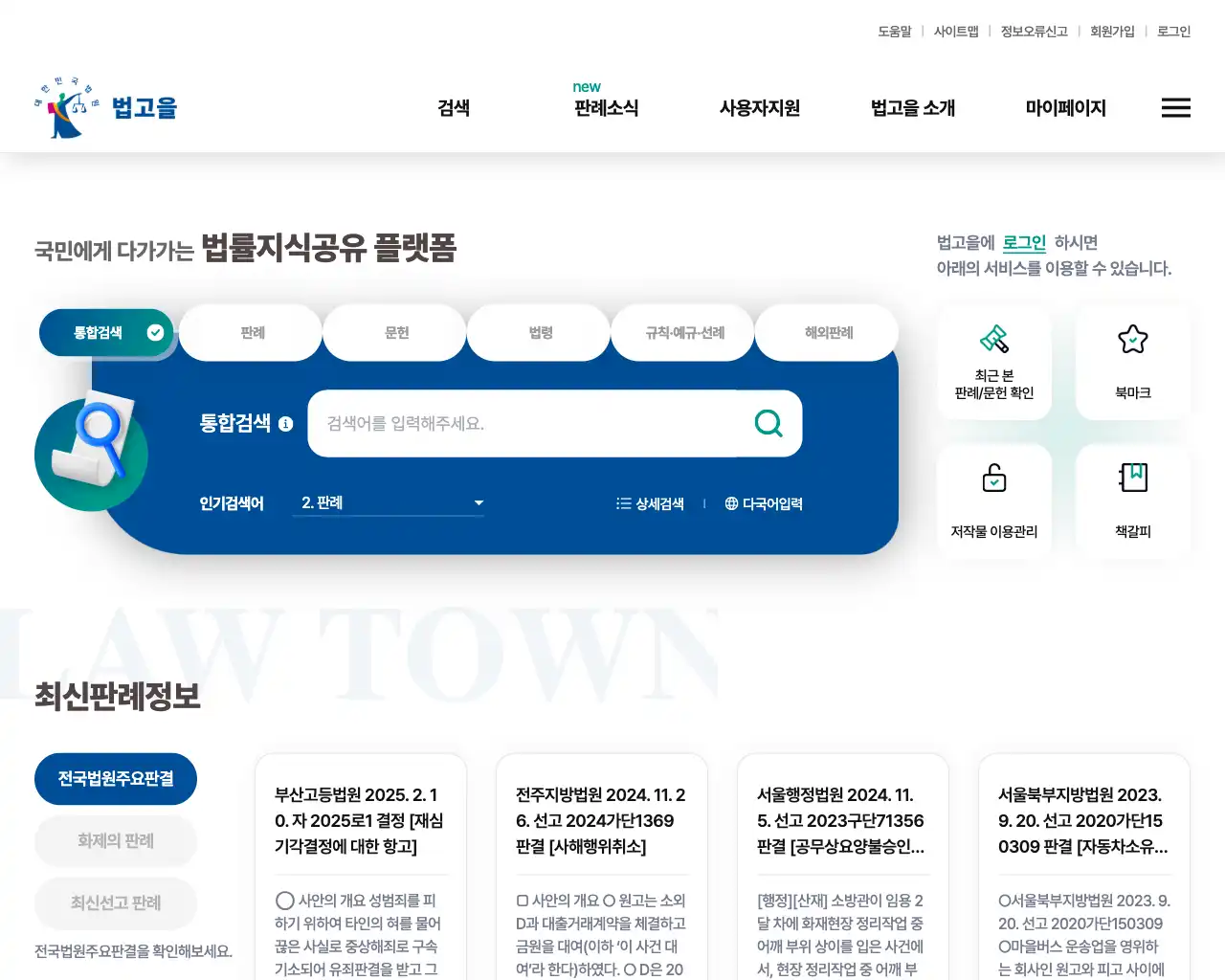Select the 법령 search tab
1225x980 pixels.
click(x=541, y=333)
